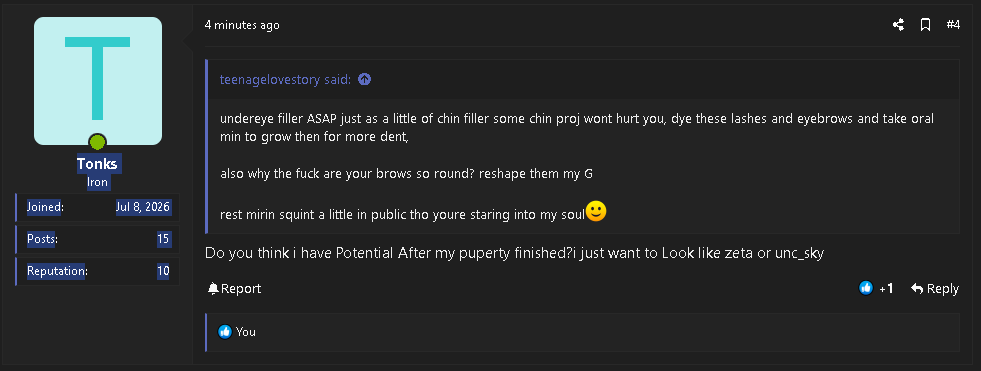The height and width of the screenshot is (371, 981).
Task: Open the Tonks username profile link
Action: point(98,164)
